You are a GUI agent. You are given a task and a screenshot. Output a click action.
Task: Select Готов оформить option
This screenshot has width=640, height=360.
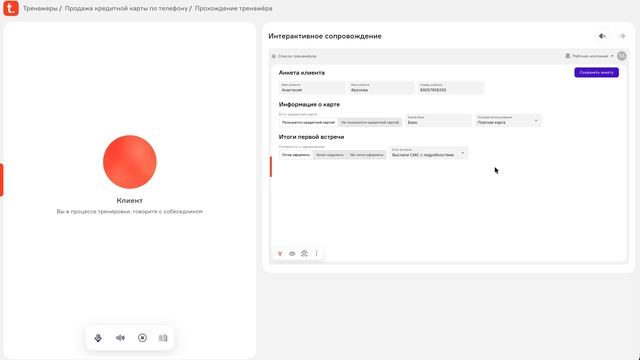pos(296,155)
